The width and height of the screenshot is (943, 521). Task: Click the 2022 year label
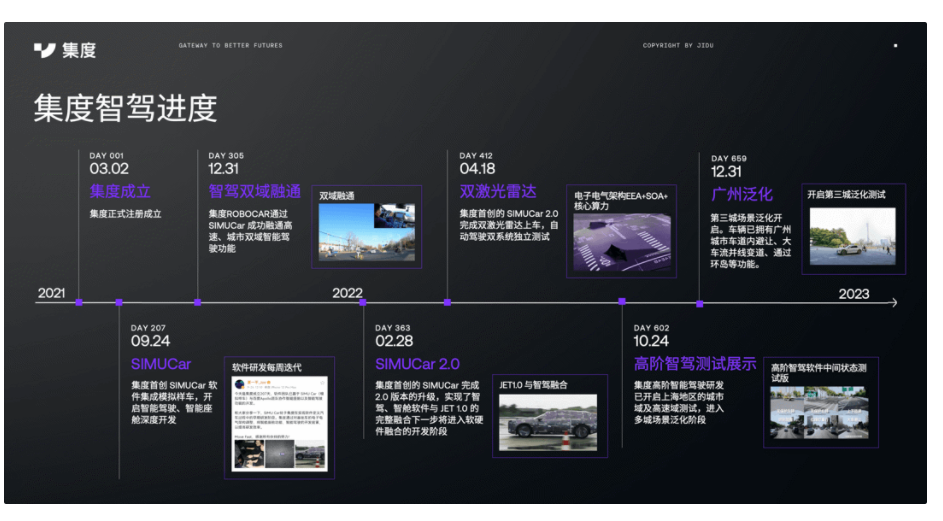(347, 293)
